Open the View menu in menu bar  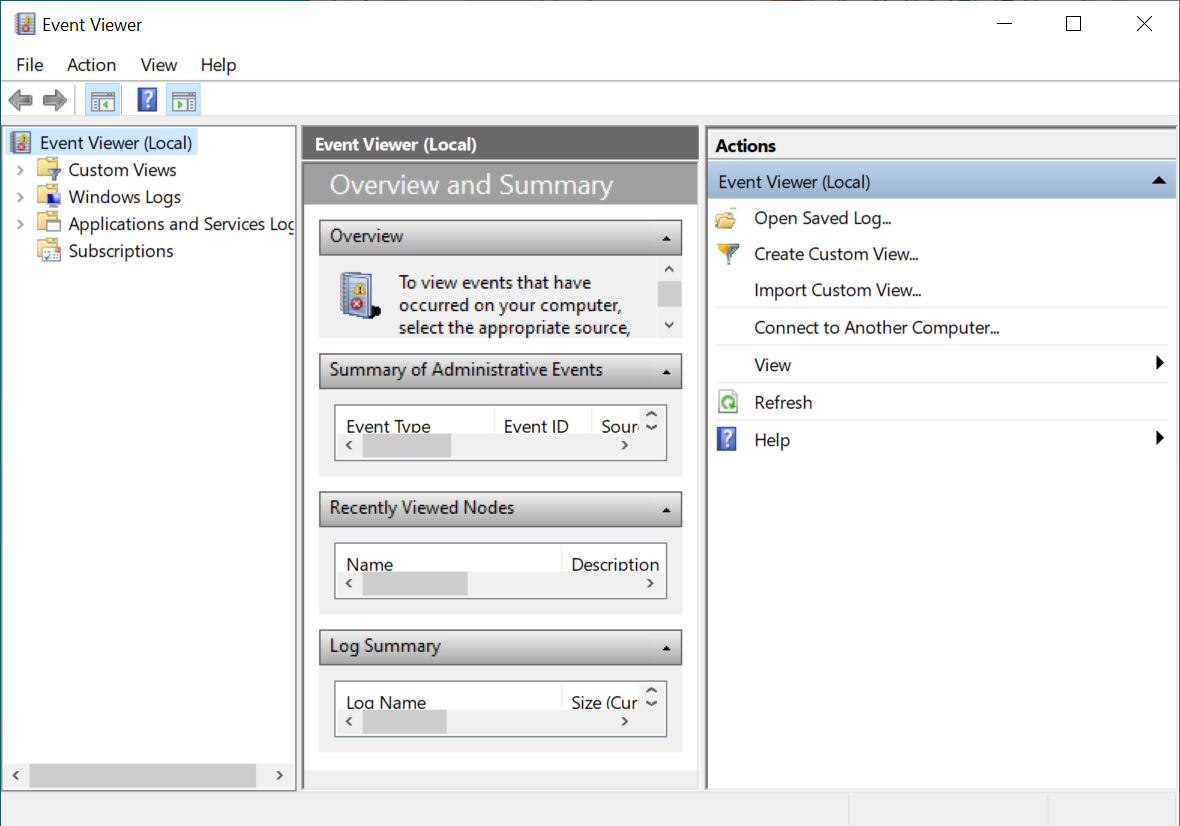click(158, 65)
